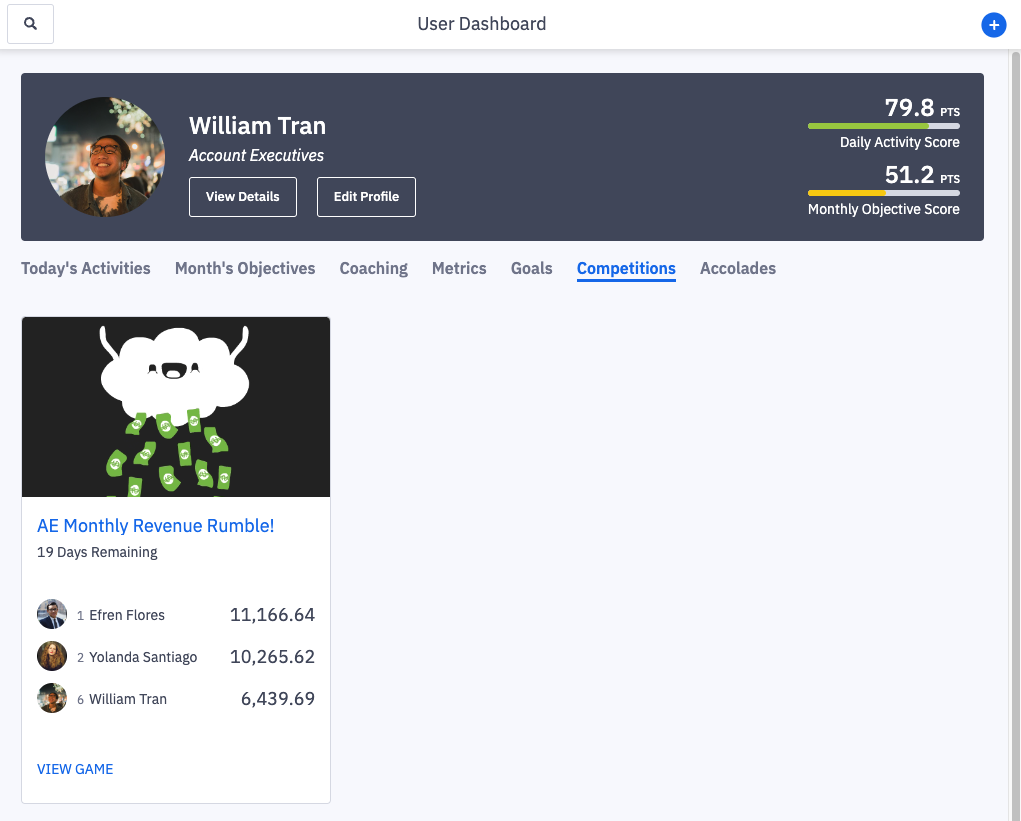Click the Monthly Objective Score label
The width and height of the screenshot is (1021, 821).
[884, 210]
